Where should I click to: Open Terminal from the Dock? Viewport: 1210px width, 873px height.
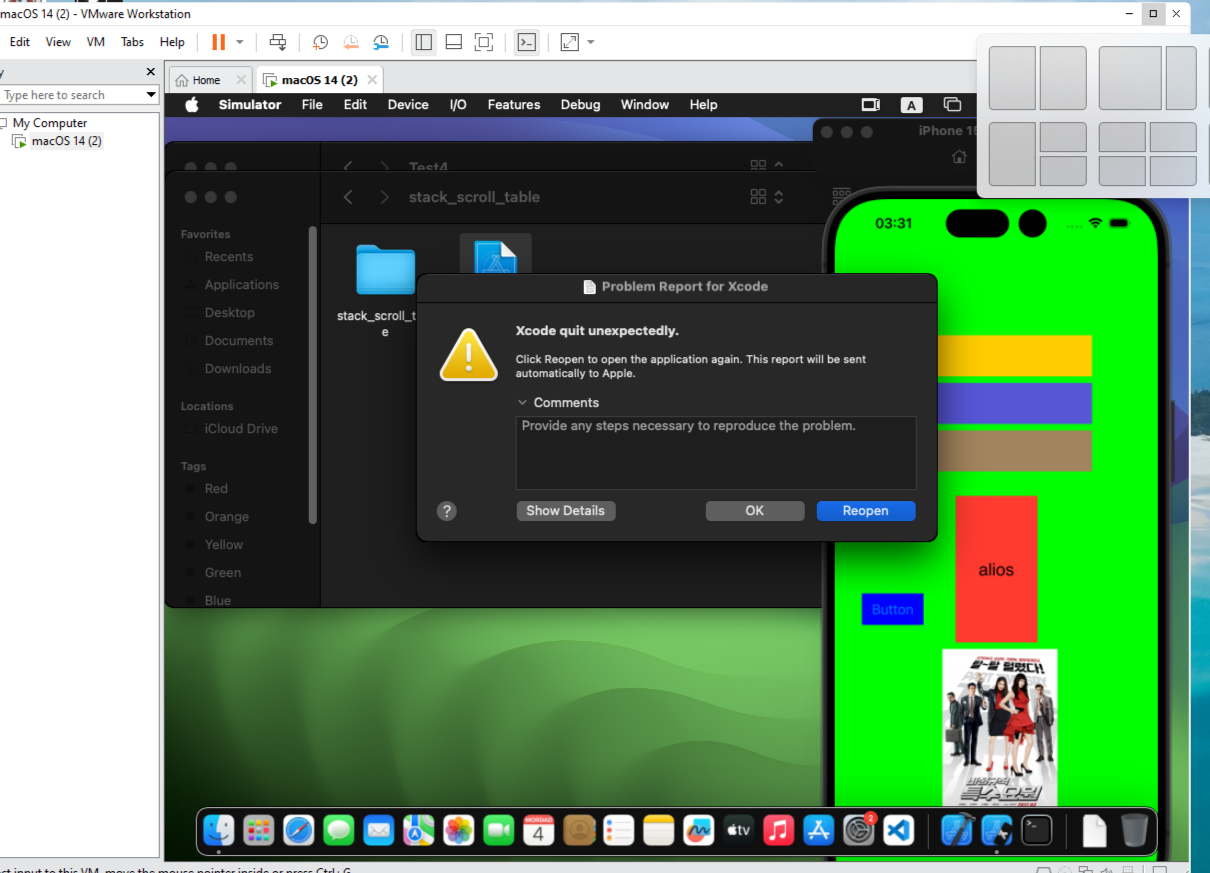[1037, 830]
